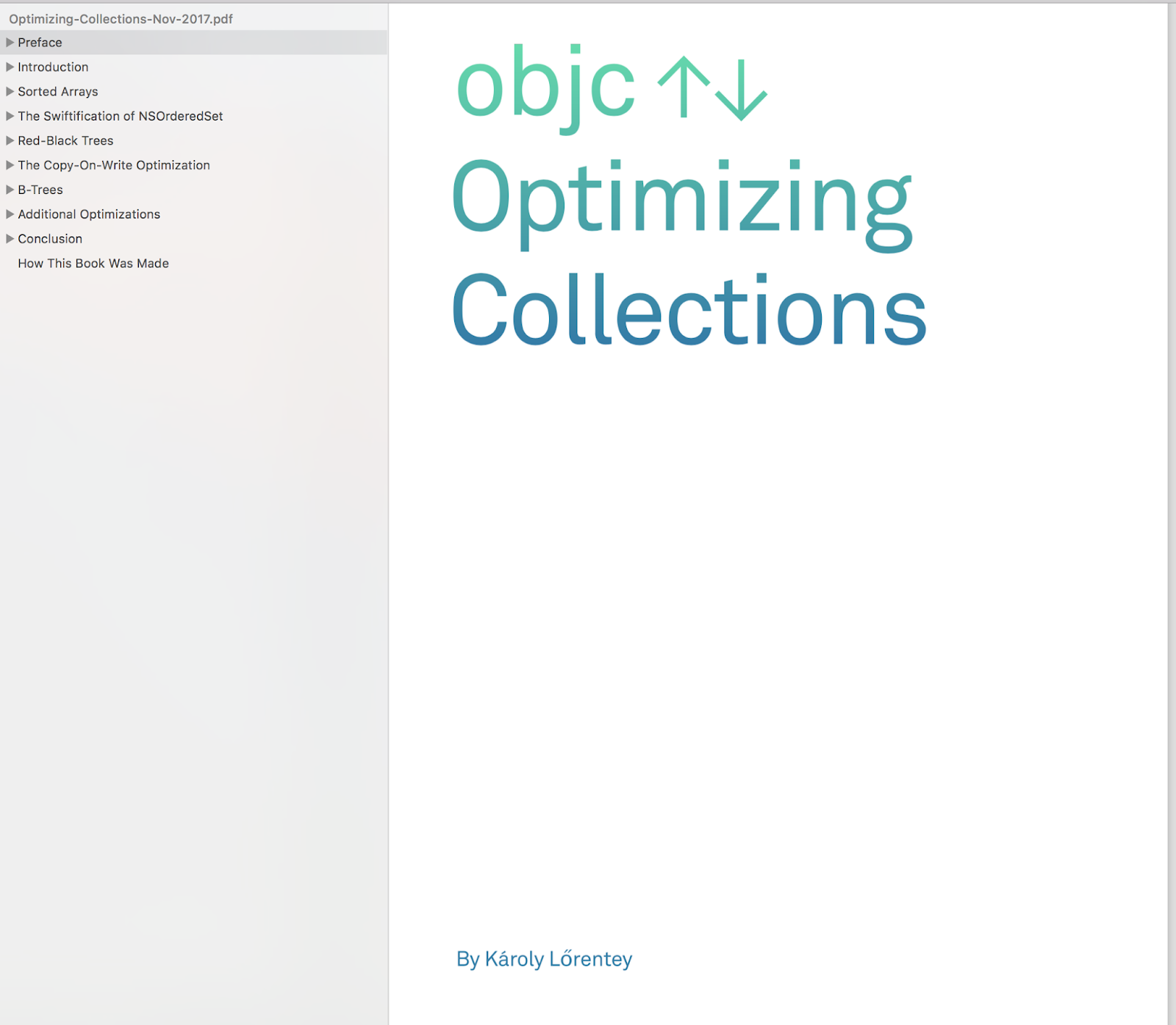Open the Introduction outline entry

point(53,67)
